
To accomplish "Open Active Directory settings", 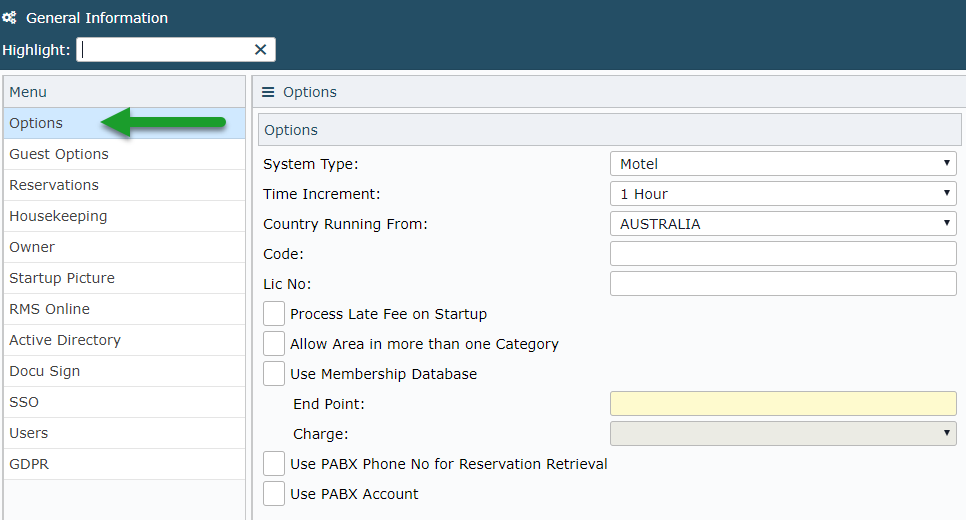I will 124,340.
